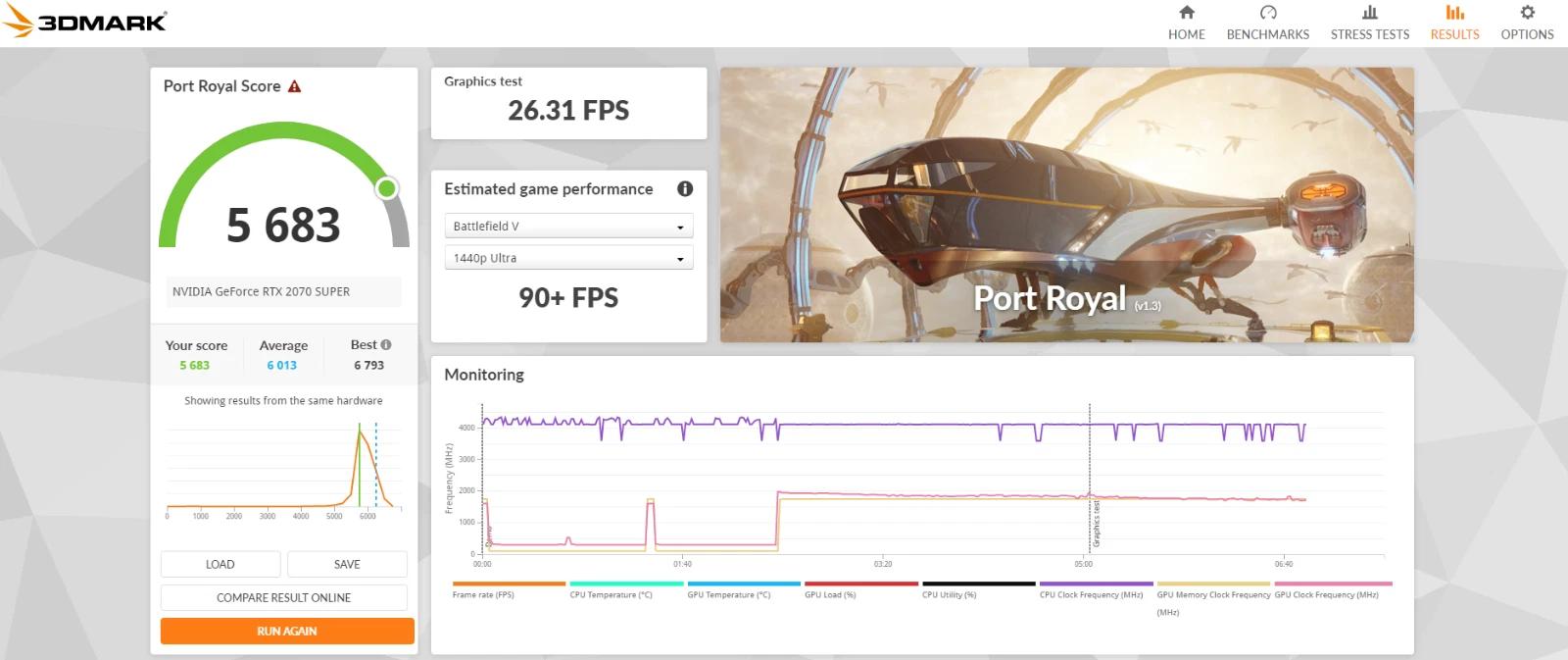Click the Port Royal (v1.3) image title
Image resolution: width=1568 pixels, height=660 pixels.
pos(1067,298)
